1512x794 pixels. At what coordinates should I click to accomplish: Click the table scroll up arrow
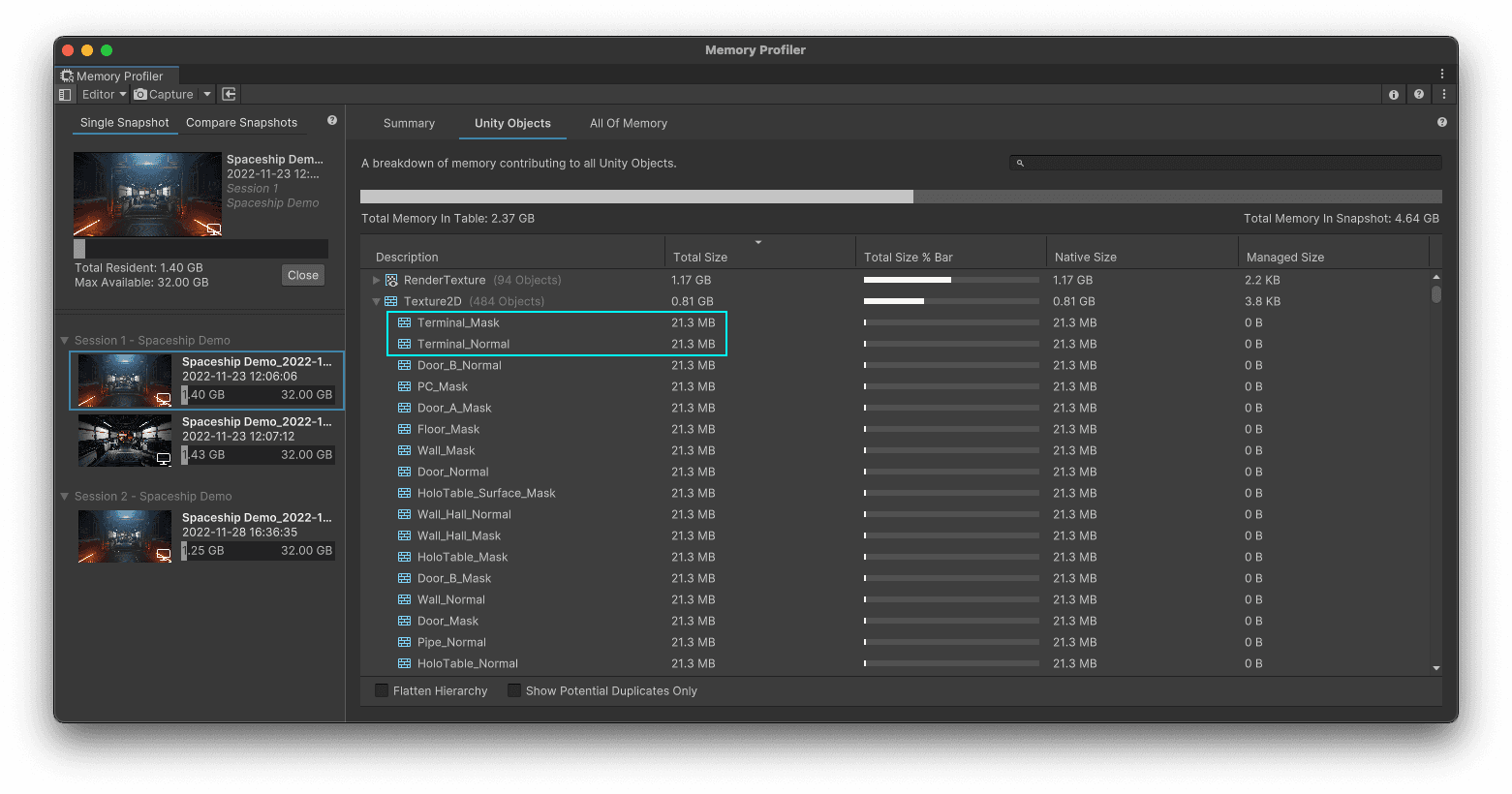pyautogui.click(x=1436, y=277)
